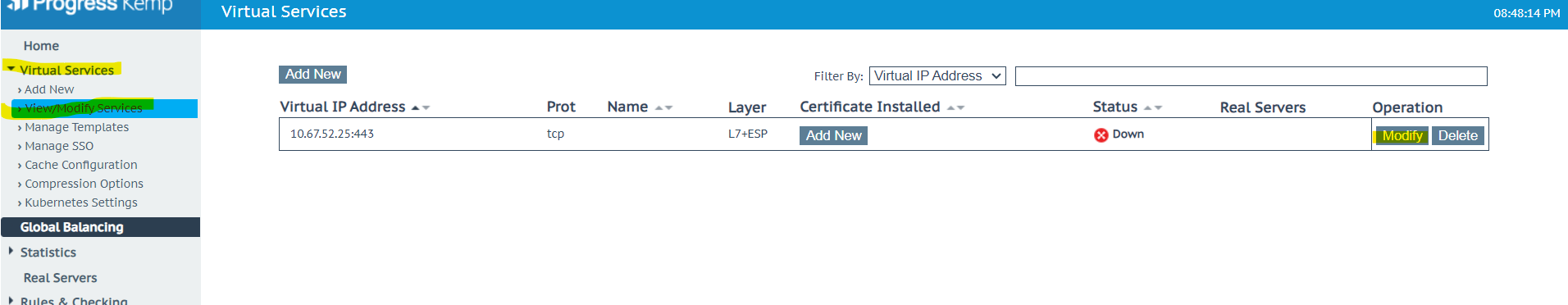The image size is (1568, 305).
Task: Open Global Balancing section
Action: pos(100,227)
